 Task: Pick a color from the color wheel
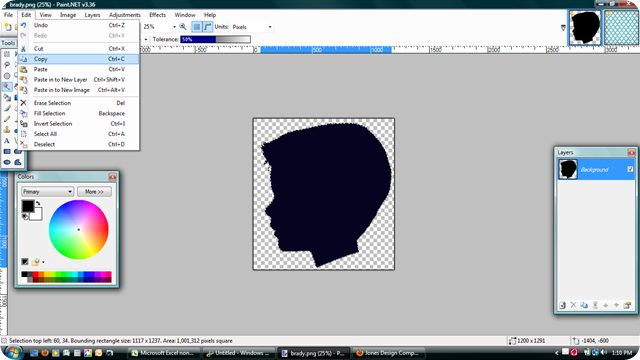(x=79, y=229)
